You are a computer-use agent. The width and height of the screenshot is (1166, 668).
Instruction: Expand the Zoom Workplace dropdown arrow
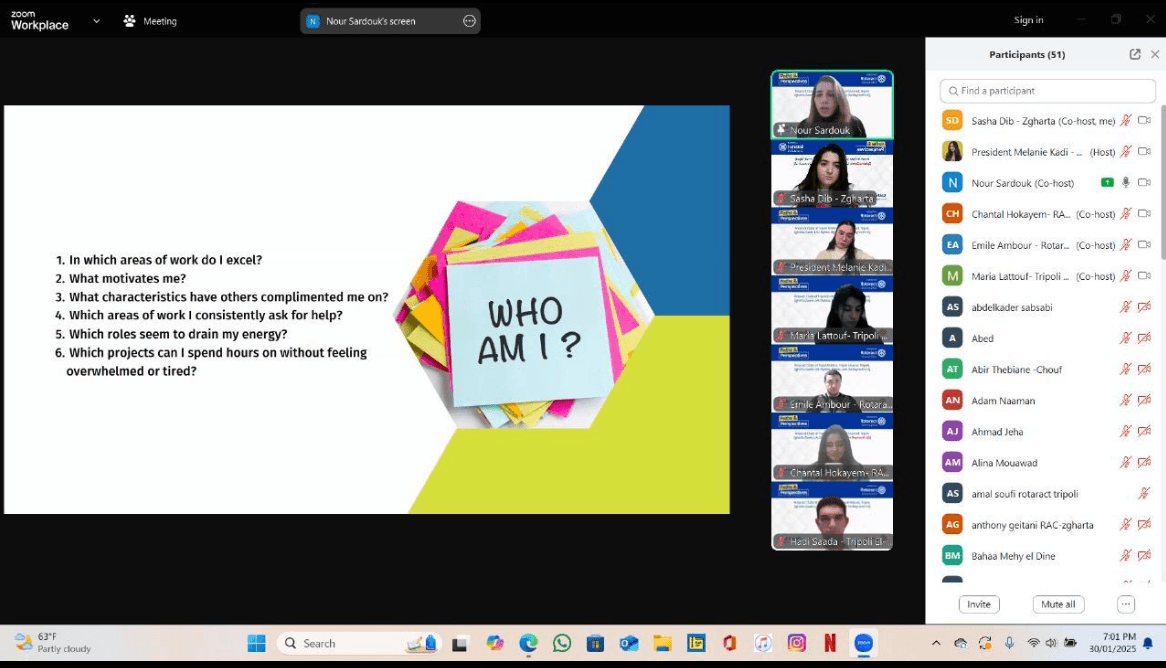coord(96,21)
